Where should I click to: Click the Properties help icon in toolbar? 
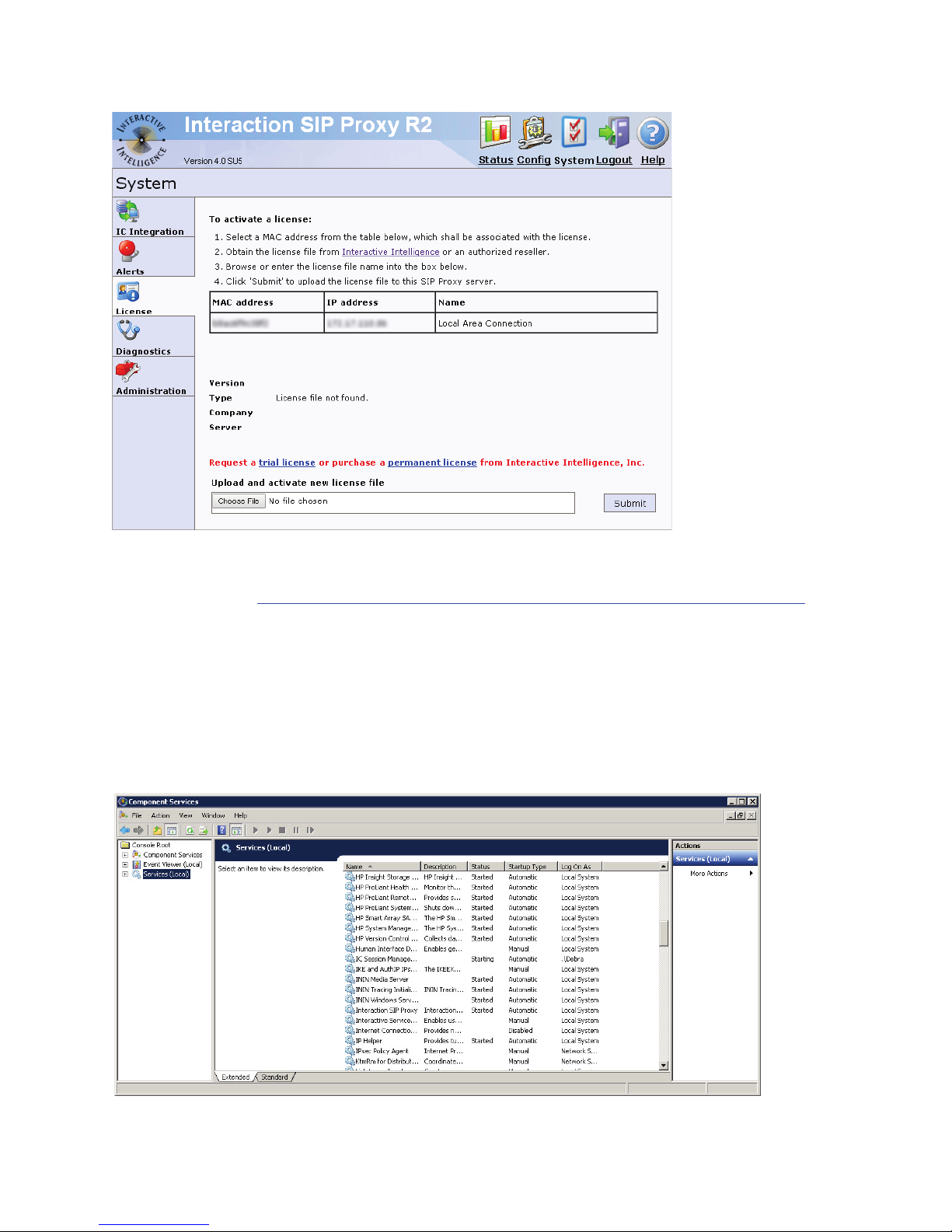click(222, 830)
